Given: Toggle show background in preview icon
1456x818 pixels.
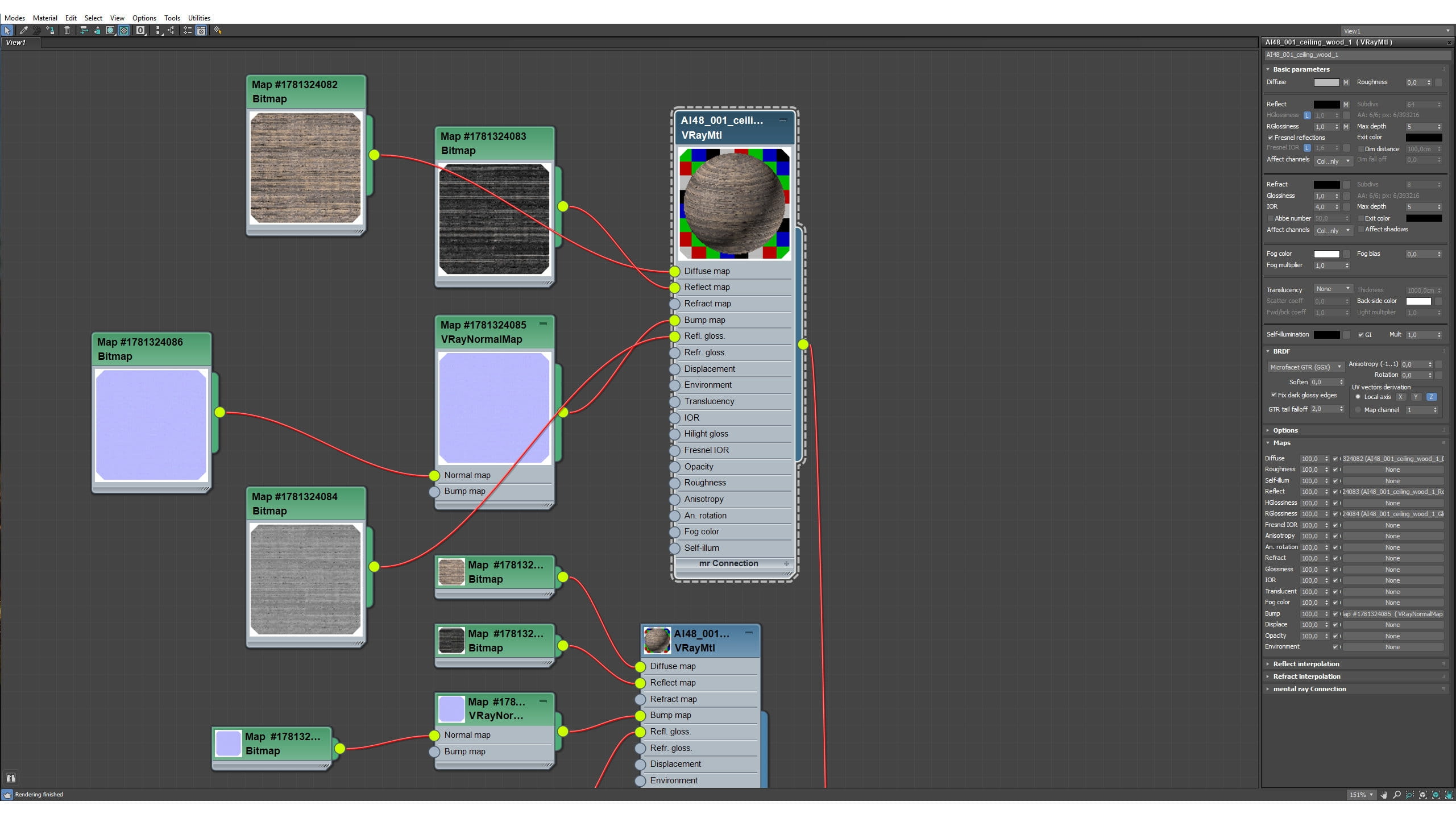Looking at the screenshot, I should pyautogui.click(x=124, y=31).
